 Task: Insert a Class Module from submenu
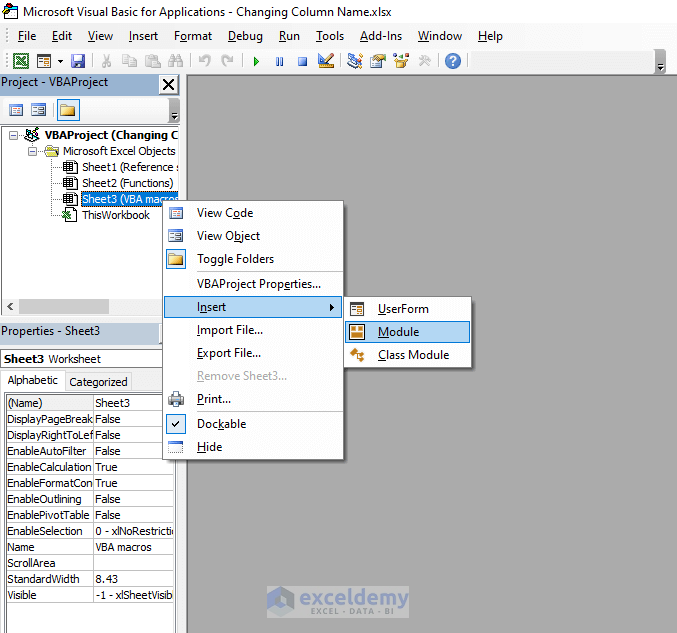408,355
